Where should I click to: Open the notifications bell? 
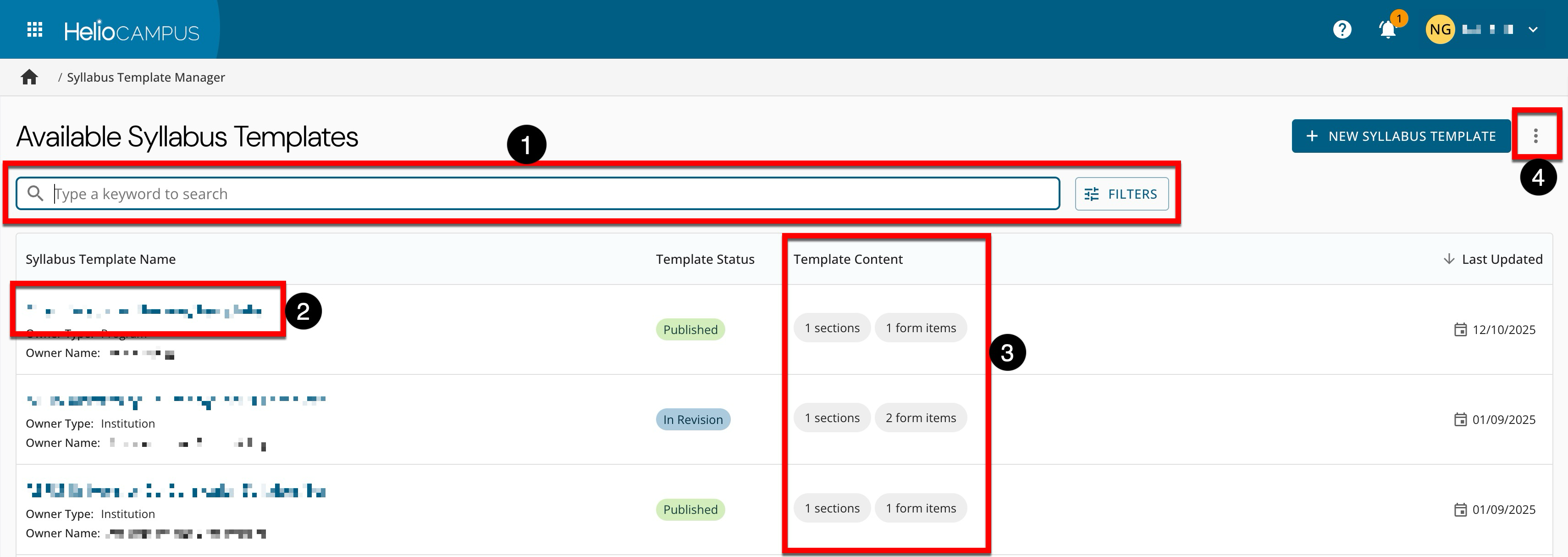[x=1387, y=29]
